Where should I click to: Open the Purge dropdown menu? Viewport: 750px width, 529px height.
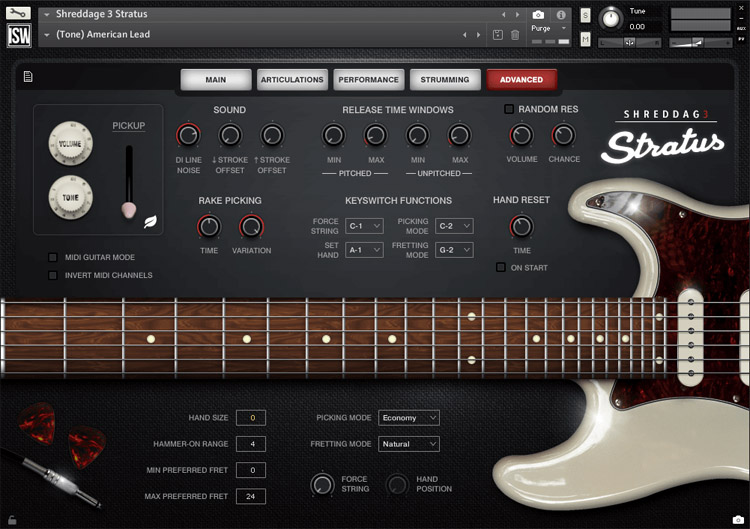point(549,28)
